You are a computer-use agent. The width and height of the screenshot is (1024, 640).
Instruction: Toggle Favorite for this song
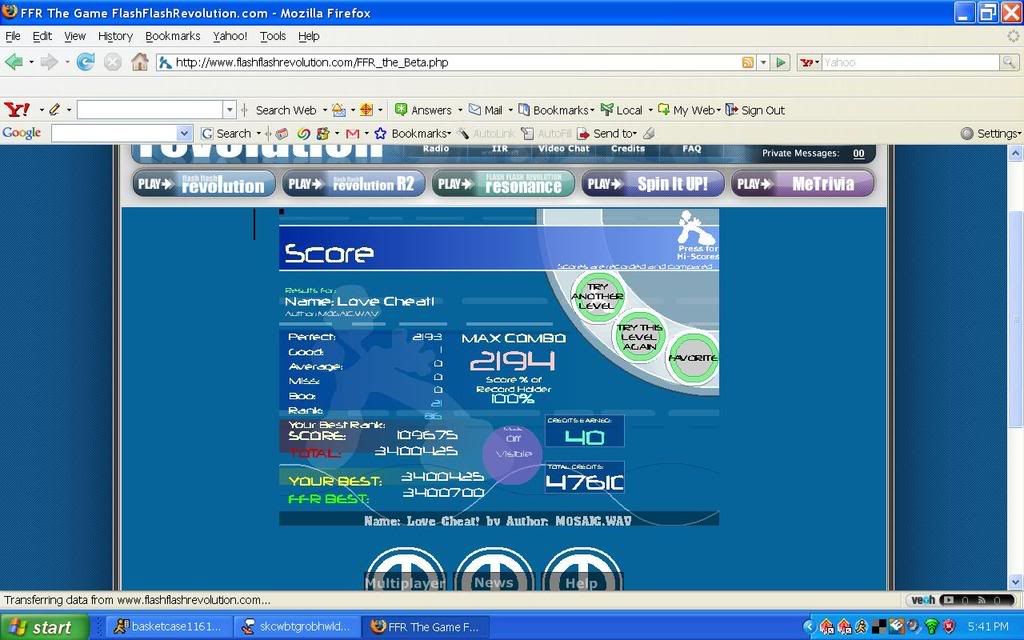pyautogui.click(x=692, y=358)
